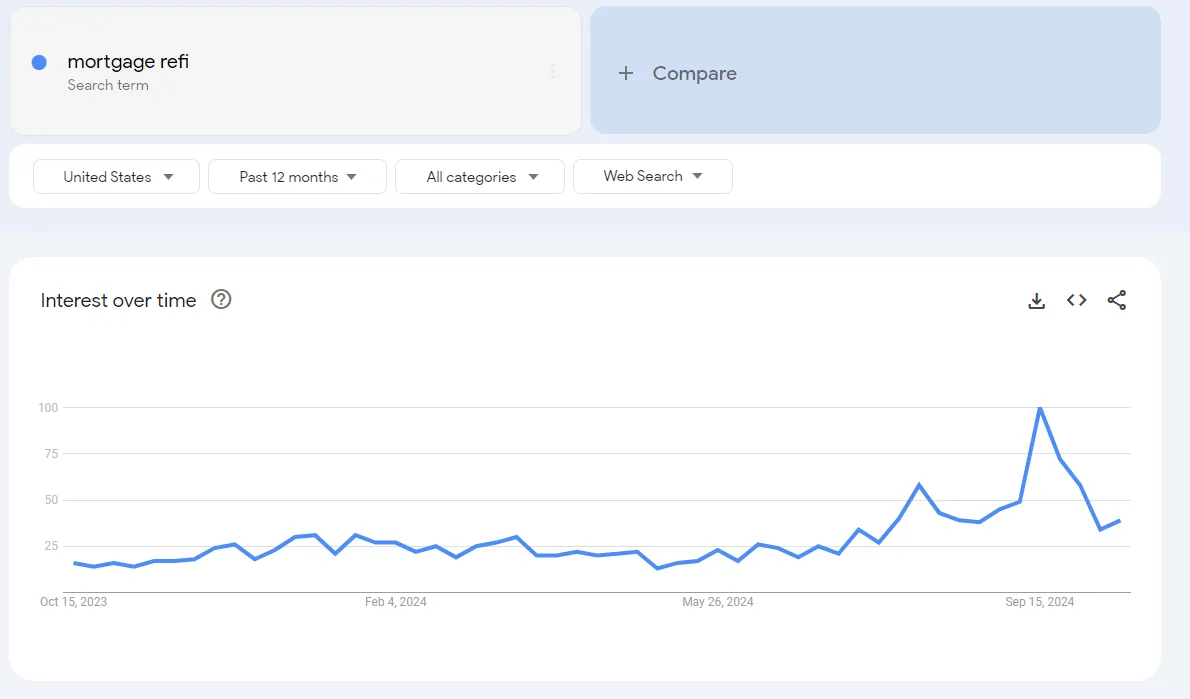Edit the mortgage refi search term

[x=128, y=62]
